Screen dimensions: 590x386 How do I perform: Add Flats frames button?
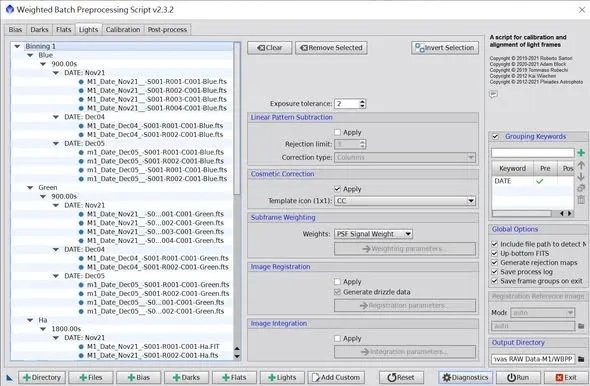tap(234, 377)
